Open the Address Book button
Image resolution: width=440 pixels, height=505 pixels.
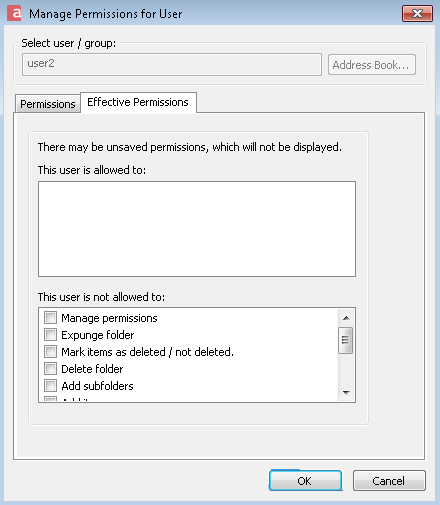[371, 65]
